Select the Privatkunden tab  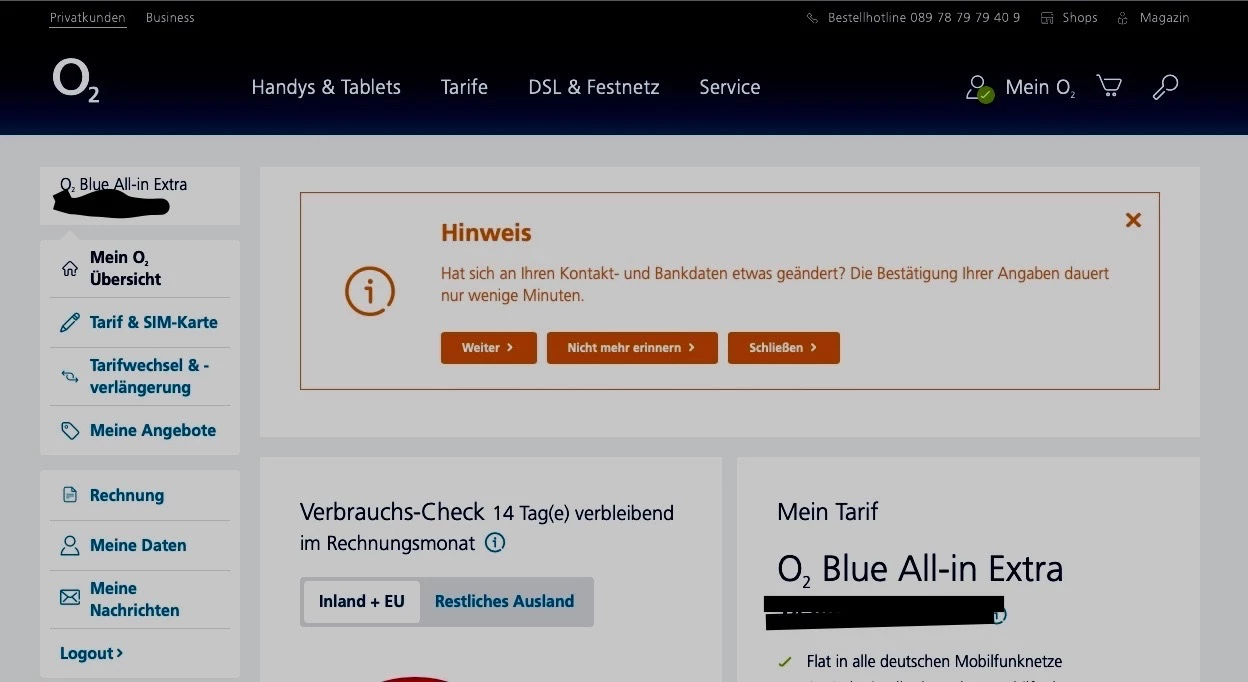pyautogui.click(x=88, y=18)
